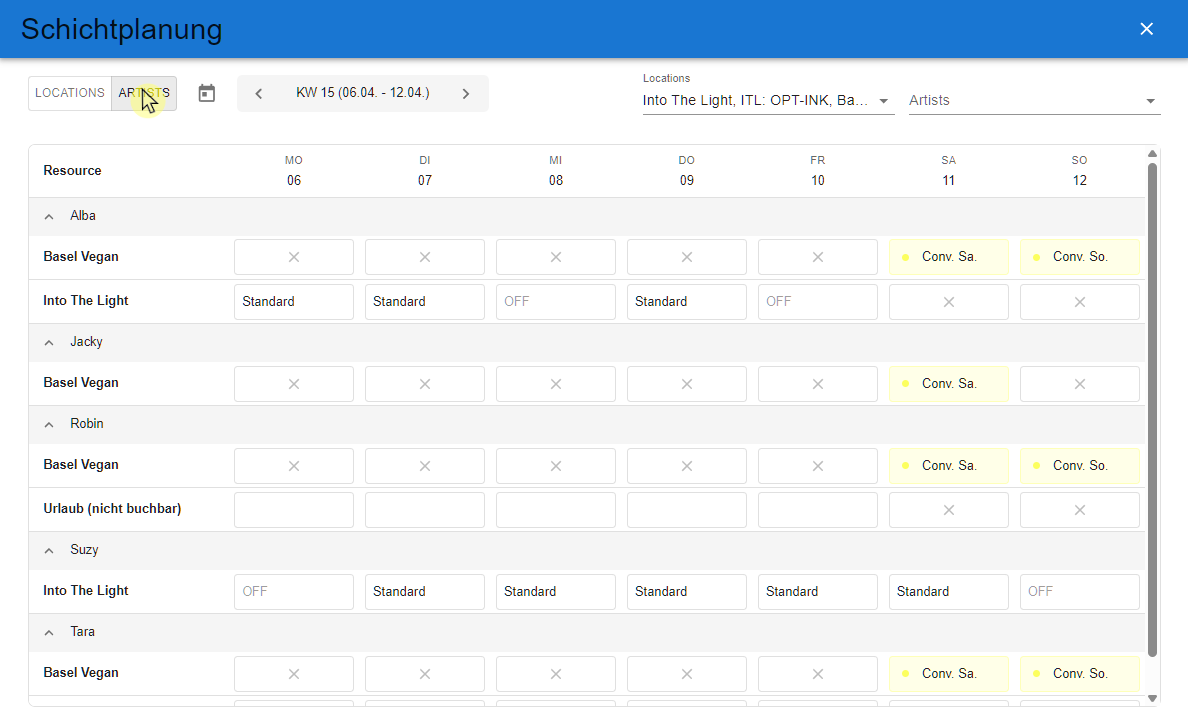Open the Locations filter dropdown
Viewport: 1188px width, 717px height.
768,100
